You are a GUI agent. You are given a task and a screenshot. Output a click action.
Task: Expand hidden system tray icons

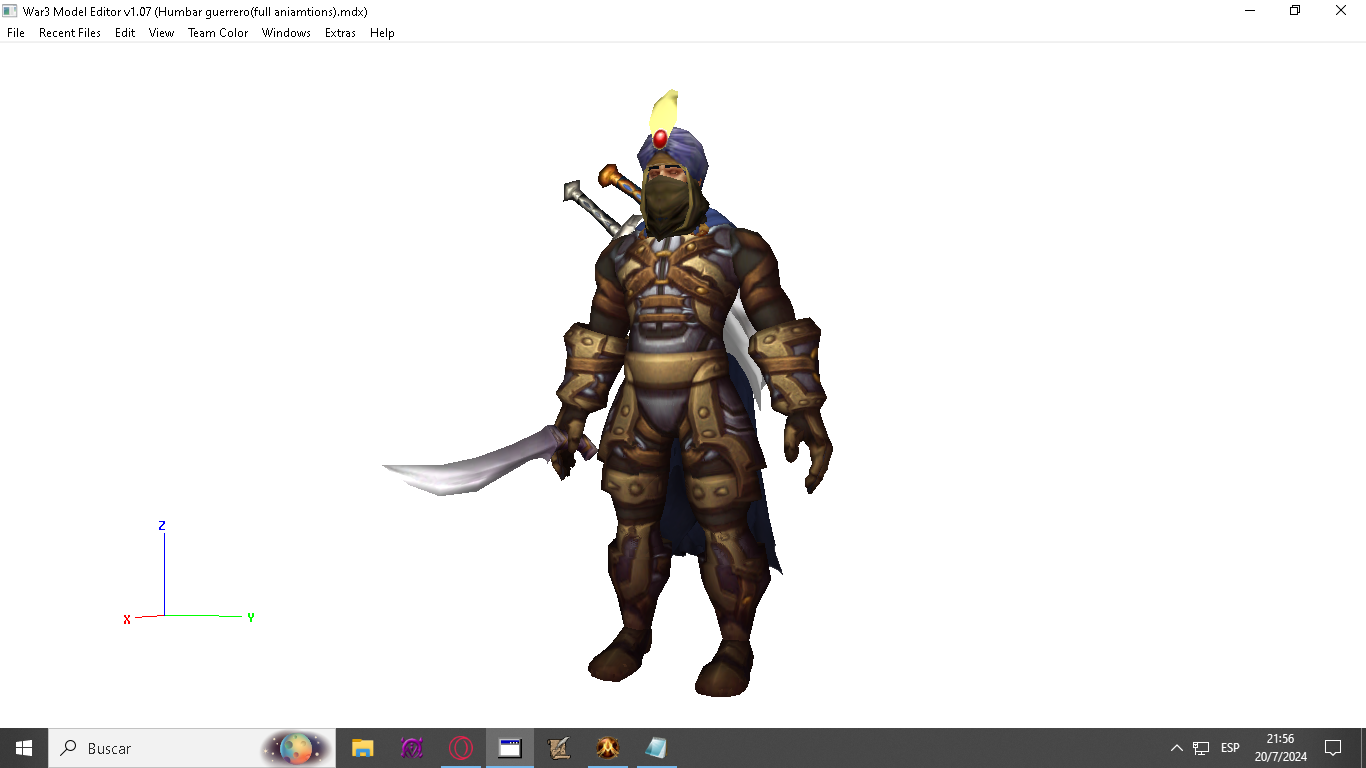coord(1177,748)
